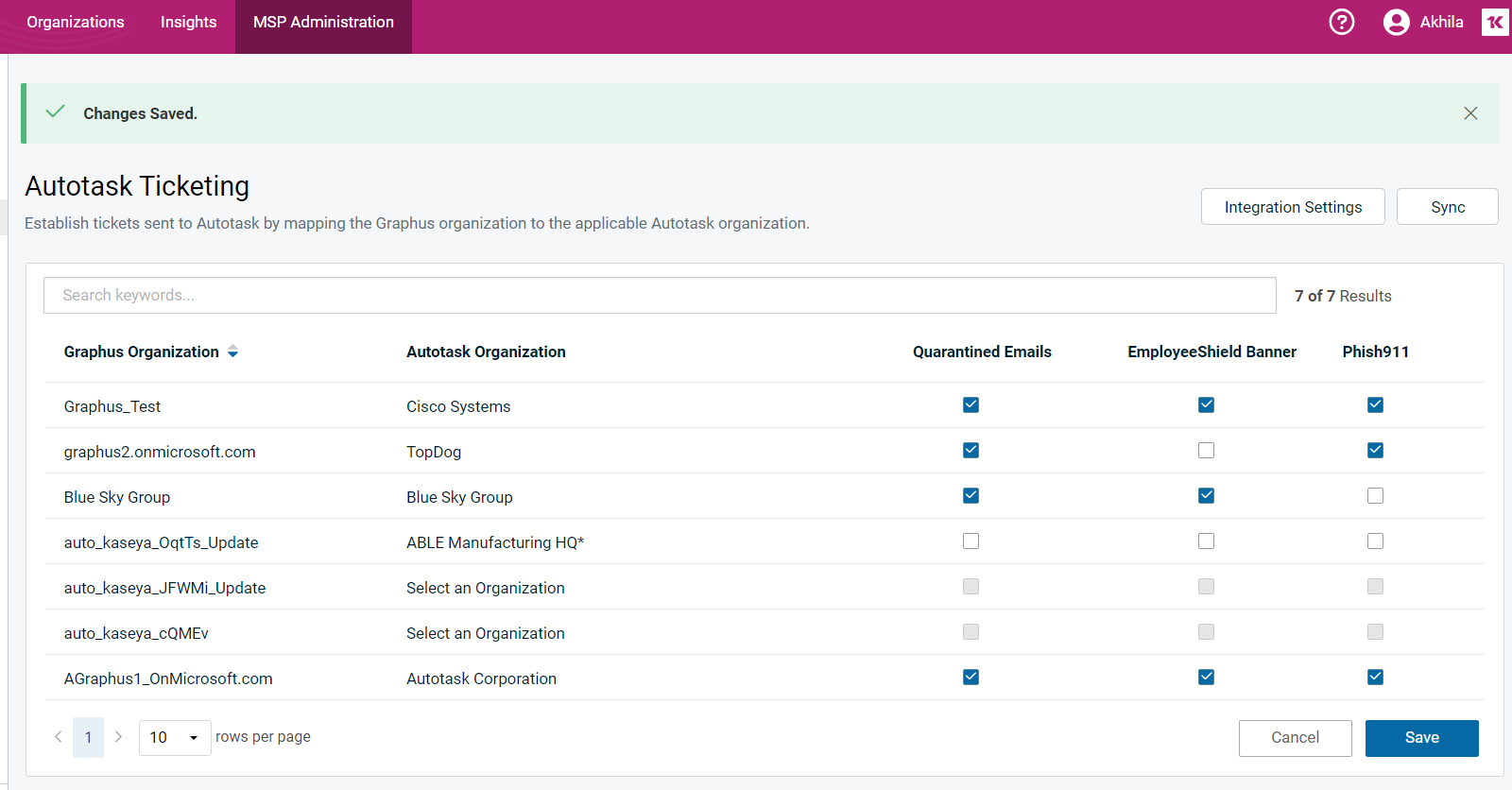Image resolution: width=1512 pixels, height=790 pixels.
Task: Open the help question mark icon
Action: (1341, 22)
